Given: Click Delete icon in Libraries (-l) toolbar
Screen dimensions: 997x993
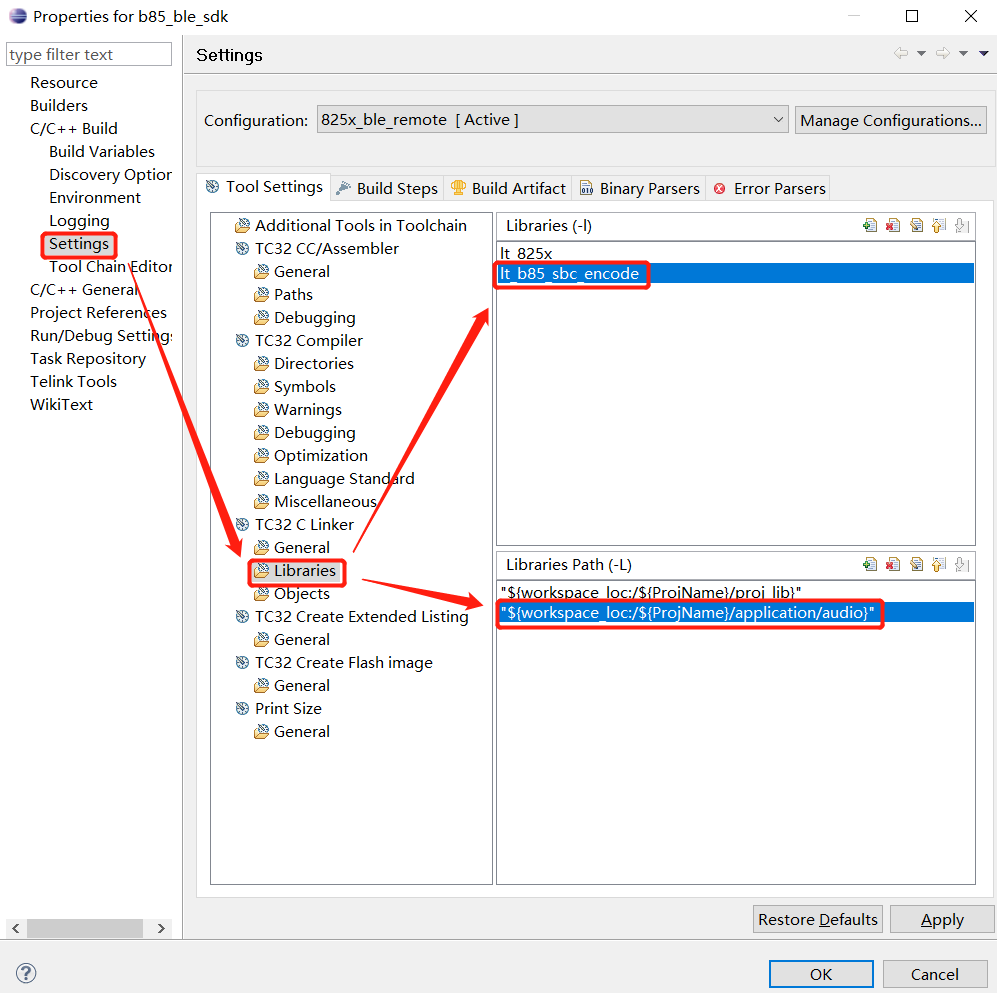Looking at the screenshot, I should 893,226.
